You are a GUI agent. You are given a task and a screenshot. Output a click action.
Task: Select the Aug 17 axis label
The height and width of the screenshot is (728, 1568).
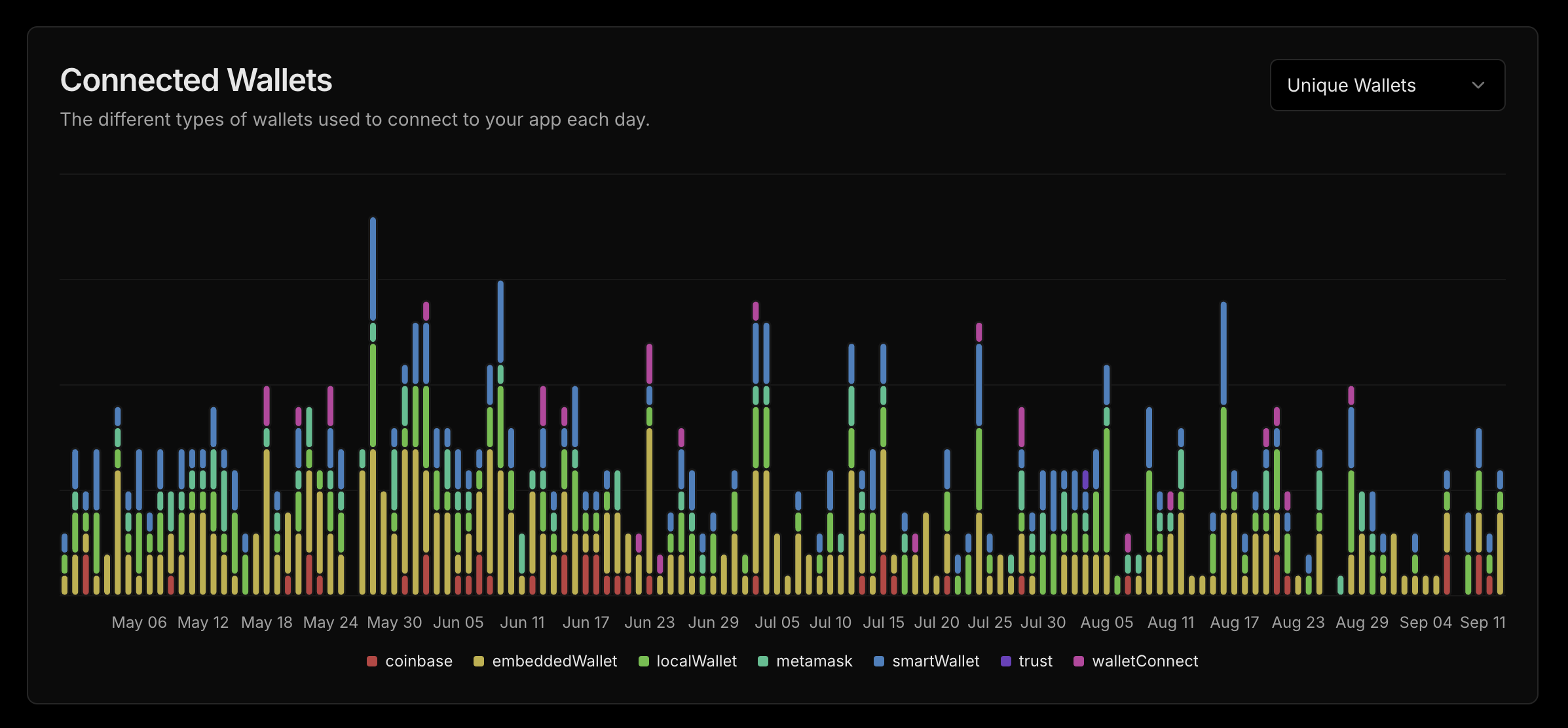tap(1234, 623)
